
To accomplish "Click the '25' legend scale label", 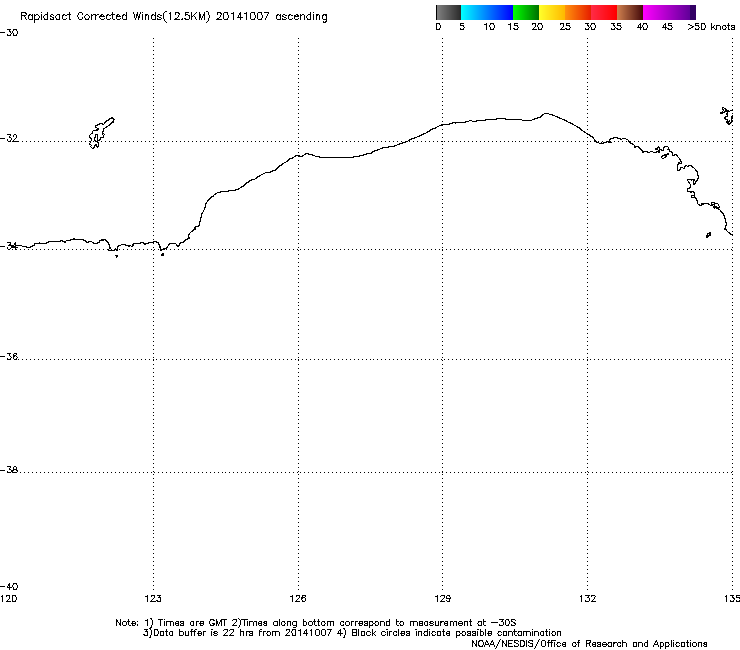I will point(565,27).
